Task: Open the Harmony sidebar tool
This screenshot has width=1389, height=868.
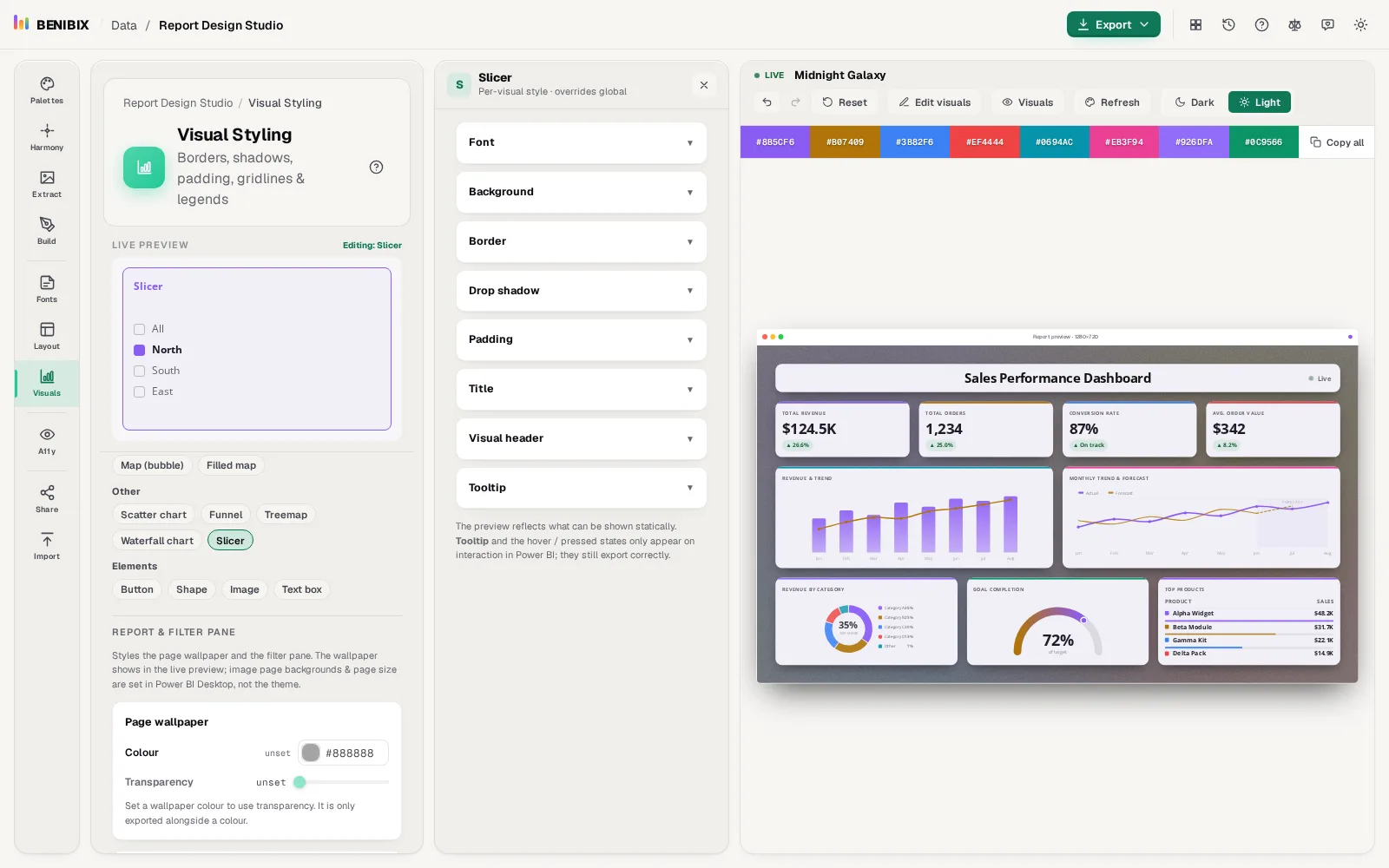Action: click(47, 137)
